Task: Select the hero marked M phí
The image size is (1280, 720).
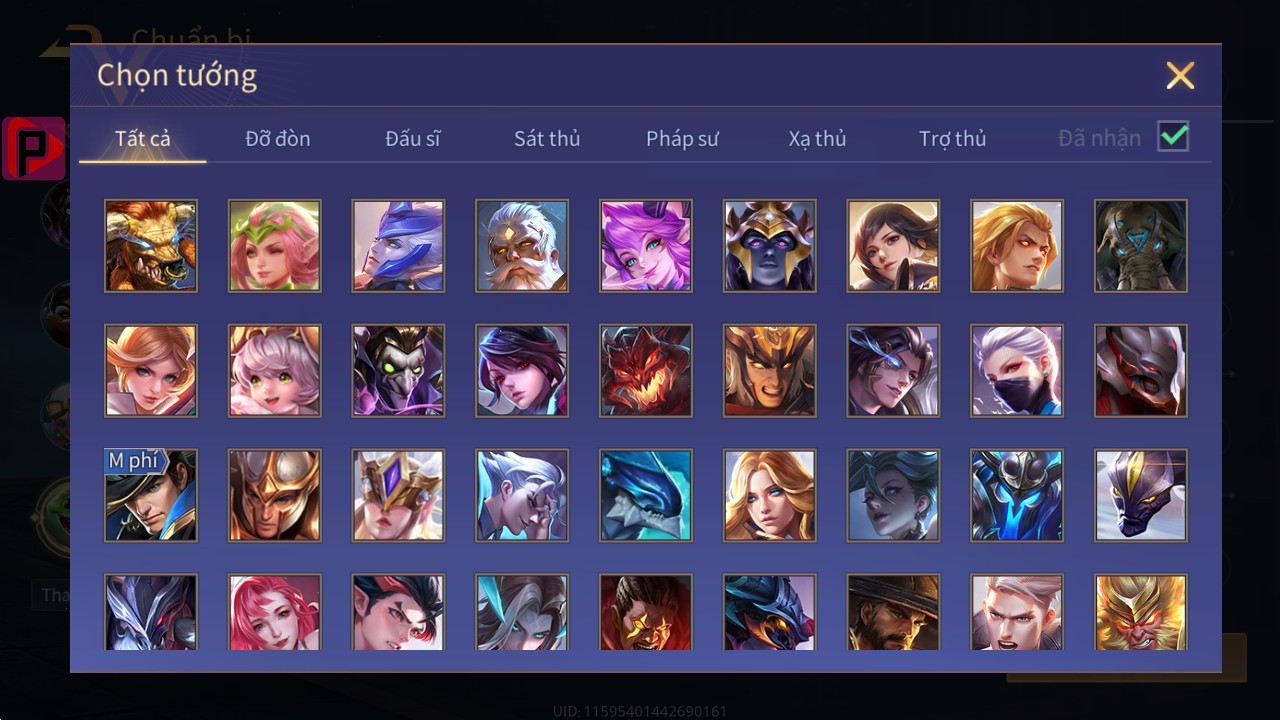Action: point(151,496)
